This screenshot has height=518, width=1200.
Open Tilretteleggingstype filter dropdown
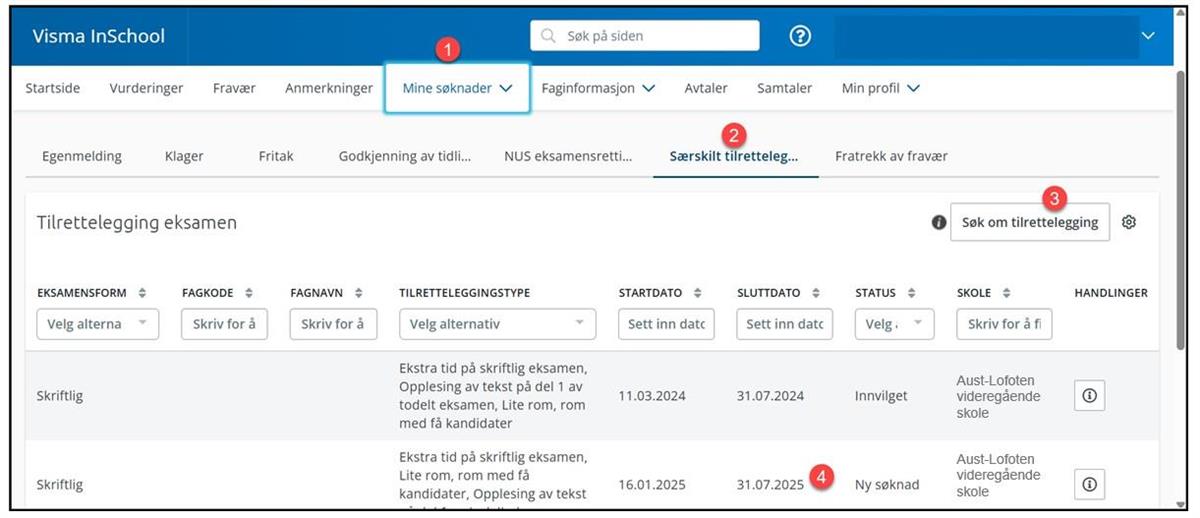tap(496, 324)
